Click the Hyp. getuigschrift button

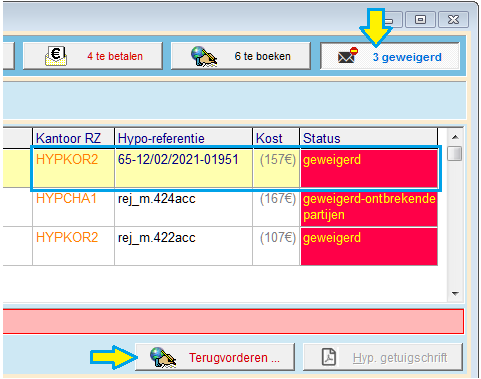pyautogui.click(x=383, y=357)
